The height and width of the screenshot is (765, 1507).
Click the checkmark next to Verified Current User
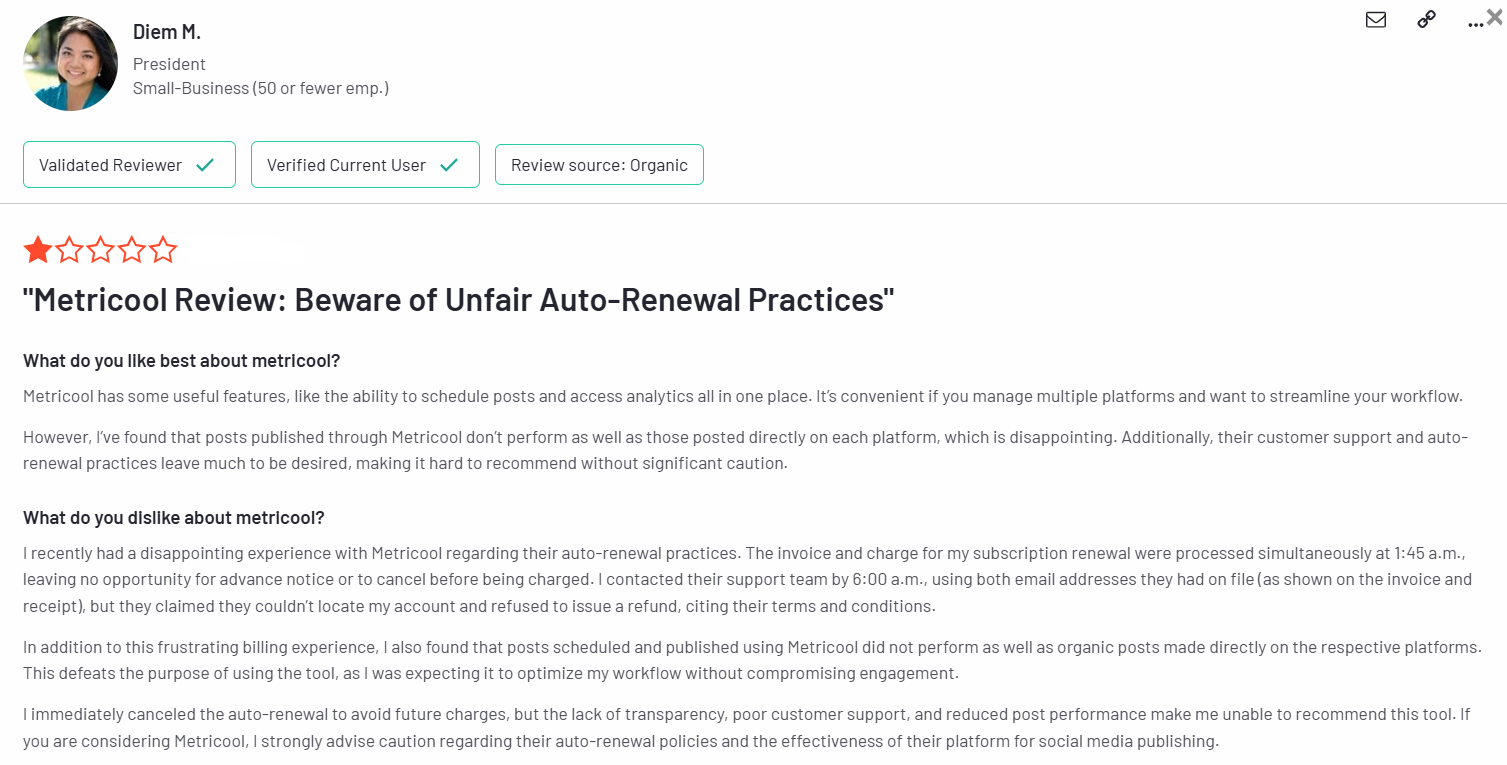coord(449,165)
